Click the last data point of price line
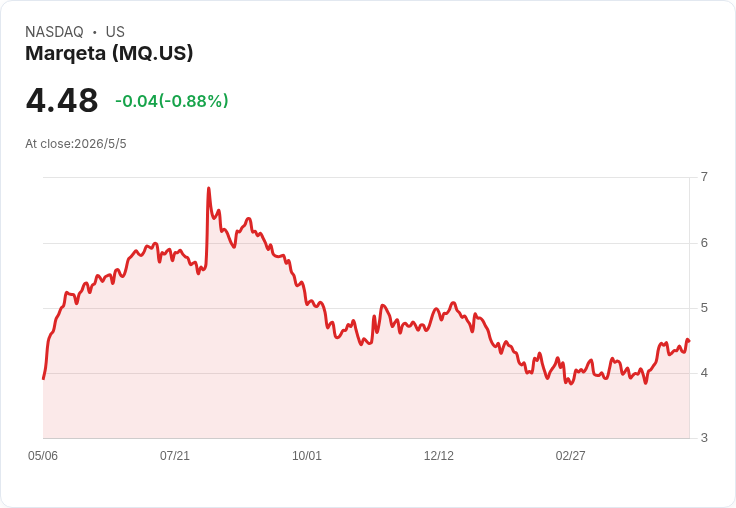This screenshot has height=508, width=736. 688,341
